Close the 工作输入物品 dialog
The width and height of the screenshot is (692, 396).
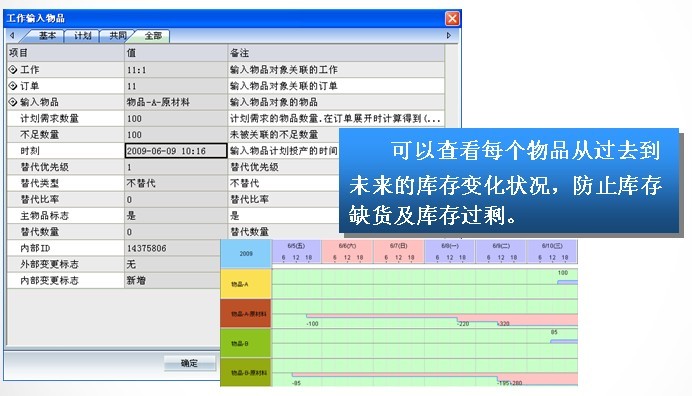452,19
